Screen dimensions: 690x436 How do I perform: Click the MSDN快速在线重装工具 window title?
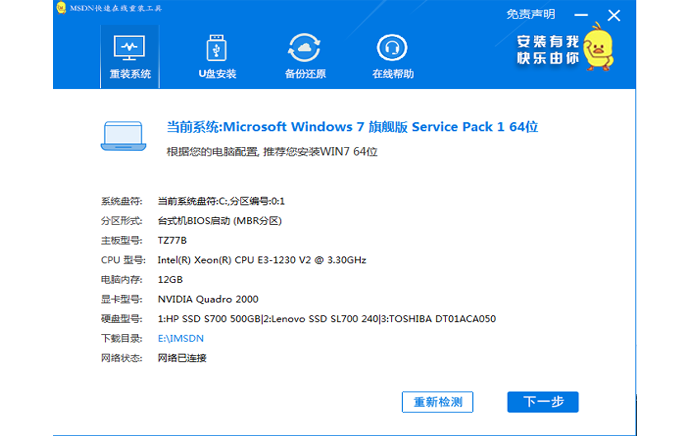[x=116, y=8]
